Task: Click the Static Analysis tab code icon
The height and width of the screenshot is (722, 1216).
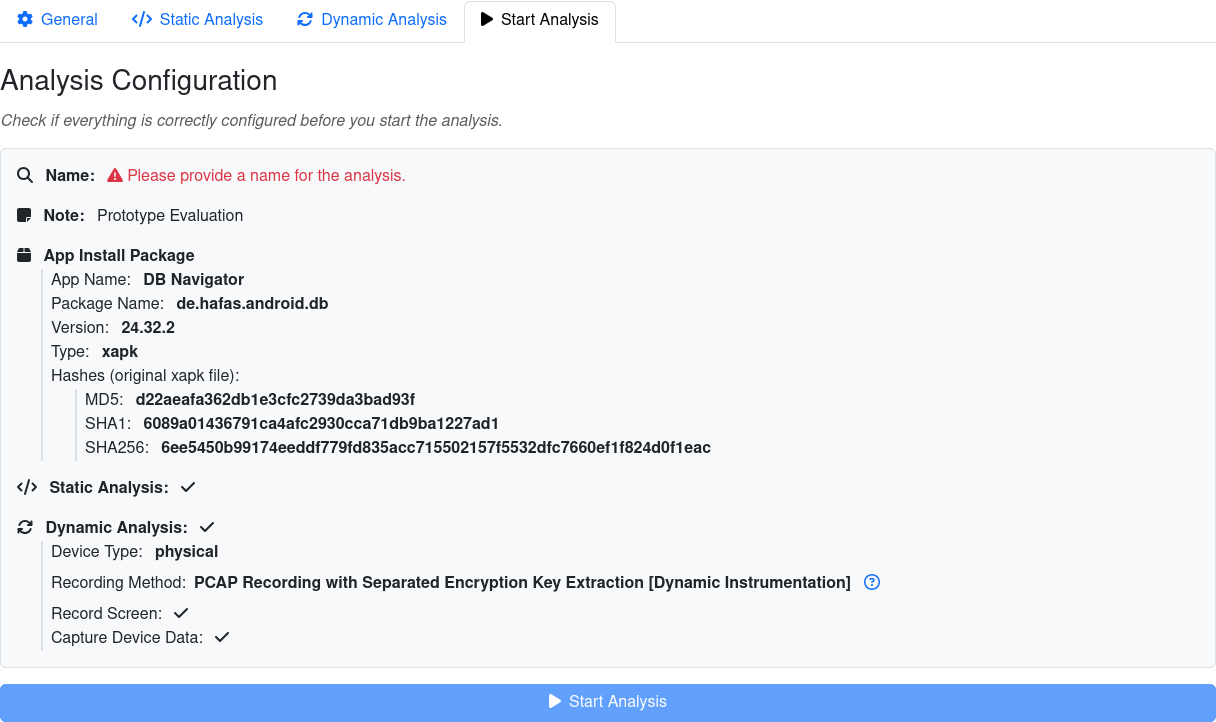Action: point(142,20)
